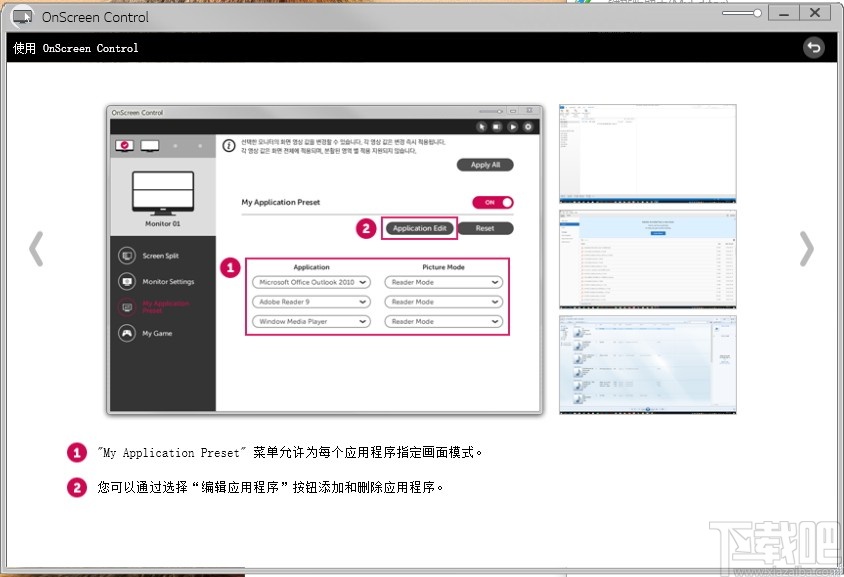Open the settings gear icon
This screenshot has height=577, width=844.
pos(528,127)
